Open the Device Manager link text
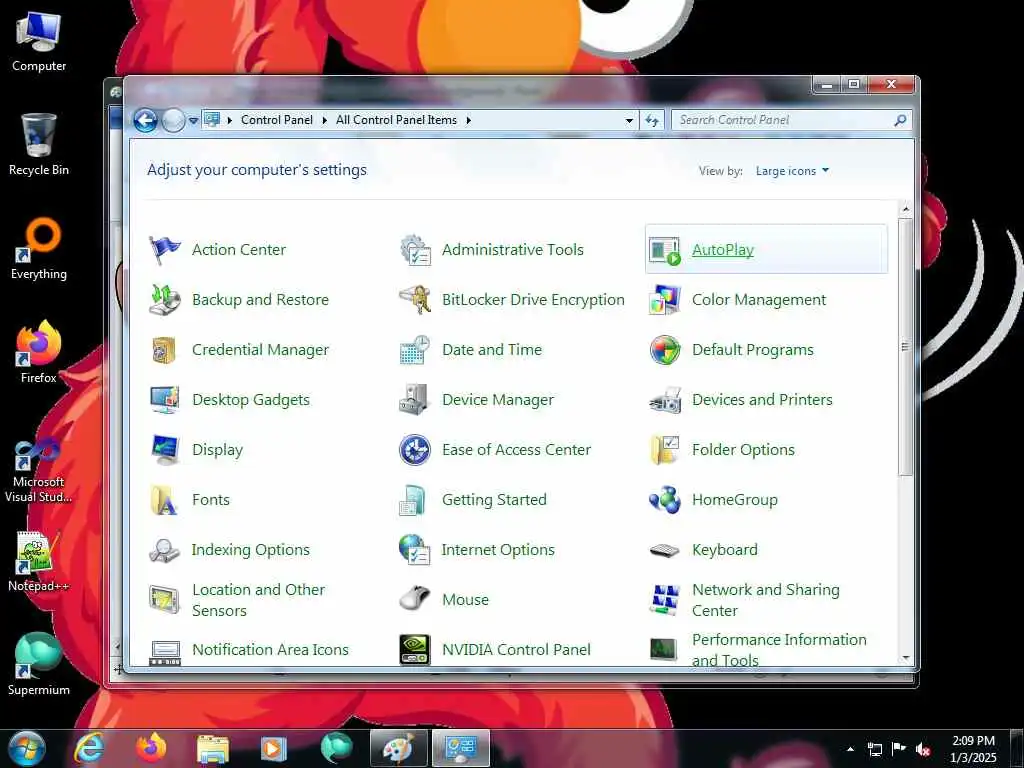Image resolution: width=1024 pixels, height=768 pixels. [498, 400]
